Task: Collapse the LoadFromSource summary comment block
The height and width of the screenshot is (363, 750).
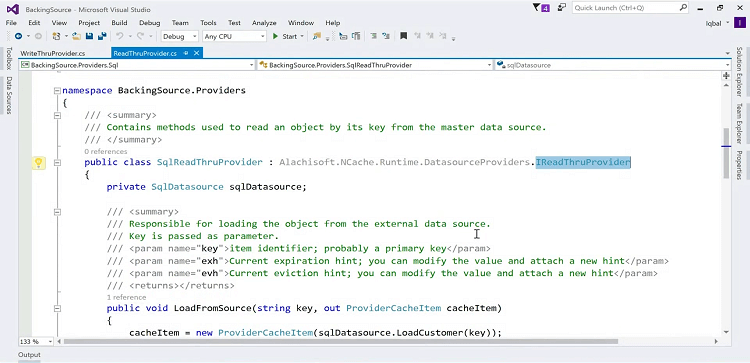Action: click(57, 212)
